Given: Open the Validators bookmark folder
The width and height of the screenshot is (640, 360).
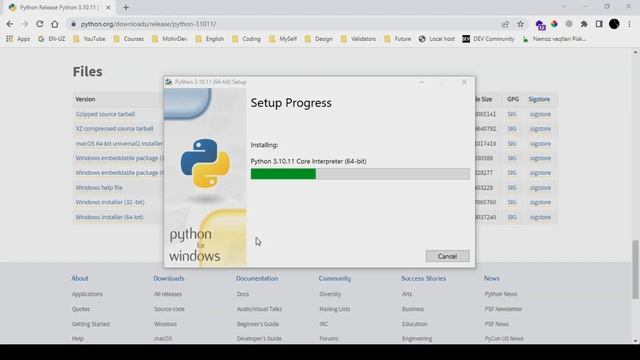Looking at the screenshot, I should tap(358, 39).
